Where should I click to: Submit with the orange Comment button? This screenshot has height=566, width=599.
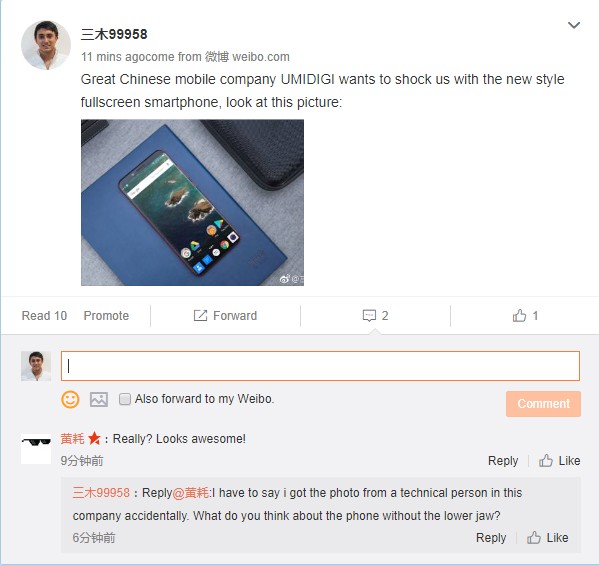(x=543, y=404)
